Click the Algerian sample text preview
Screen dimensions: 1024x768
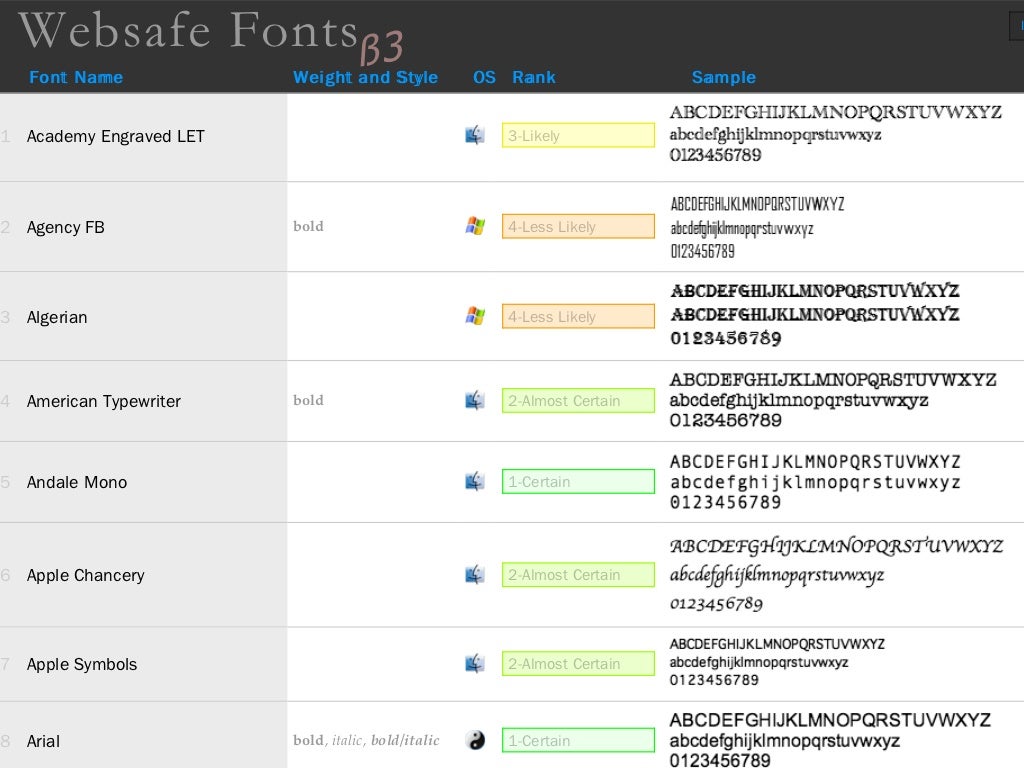click(x=815, y=315)
